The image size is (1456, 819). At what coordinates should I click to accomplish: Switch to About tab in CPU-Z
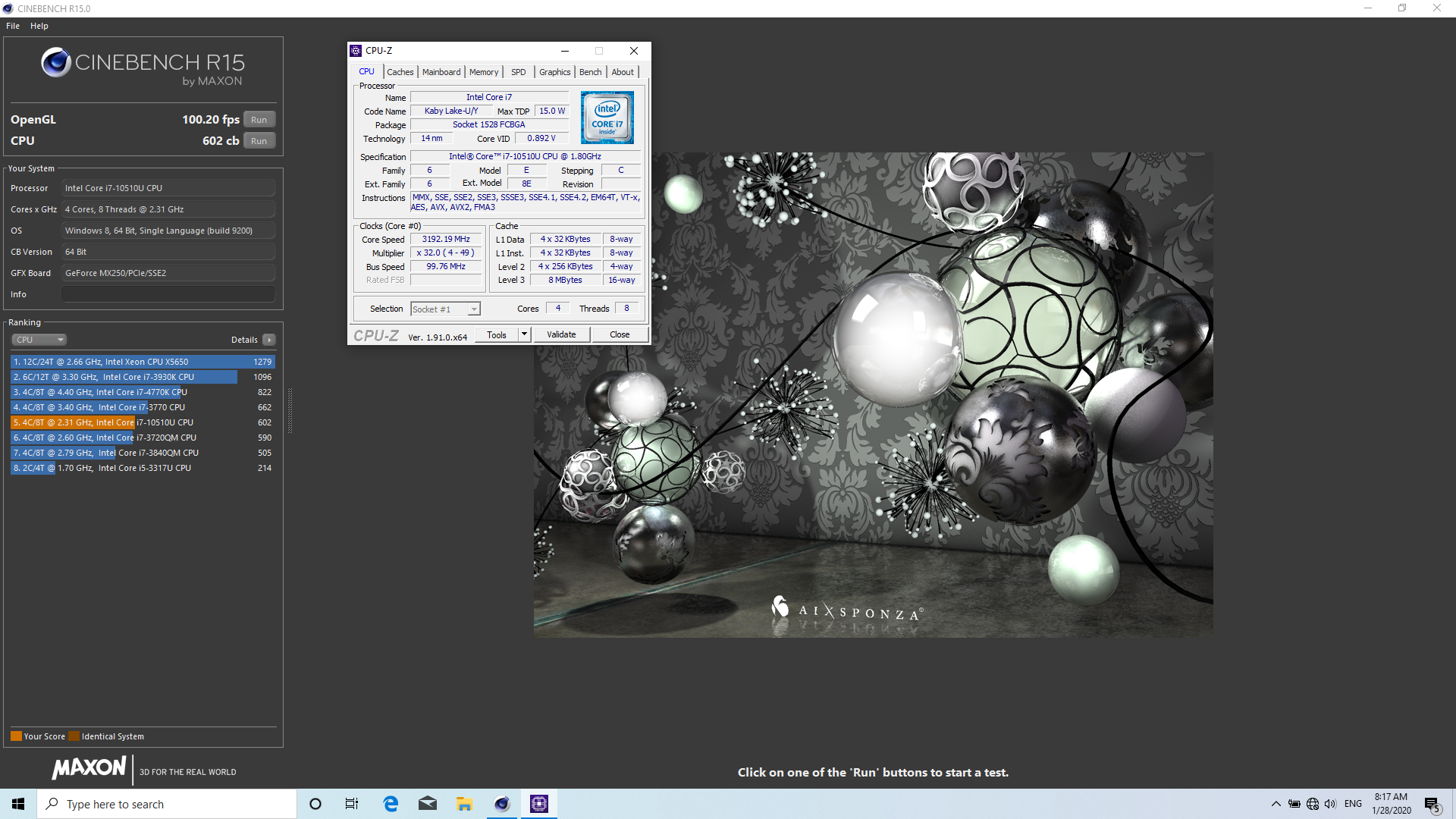point(623,72)
